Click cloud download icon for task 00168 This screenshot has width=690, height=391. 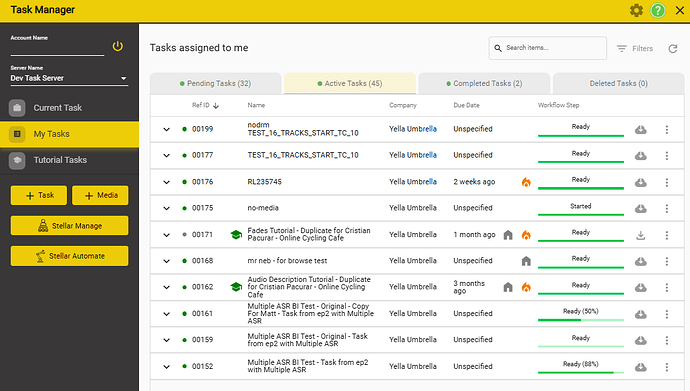click(641, 261)
